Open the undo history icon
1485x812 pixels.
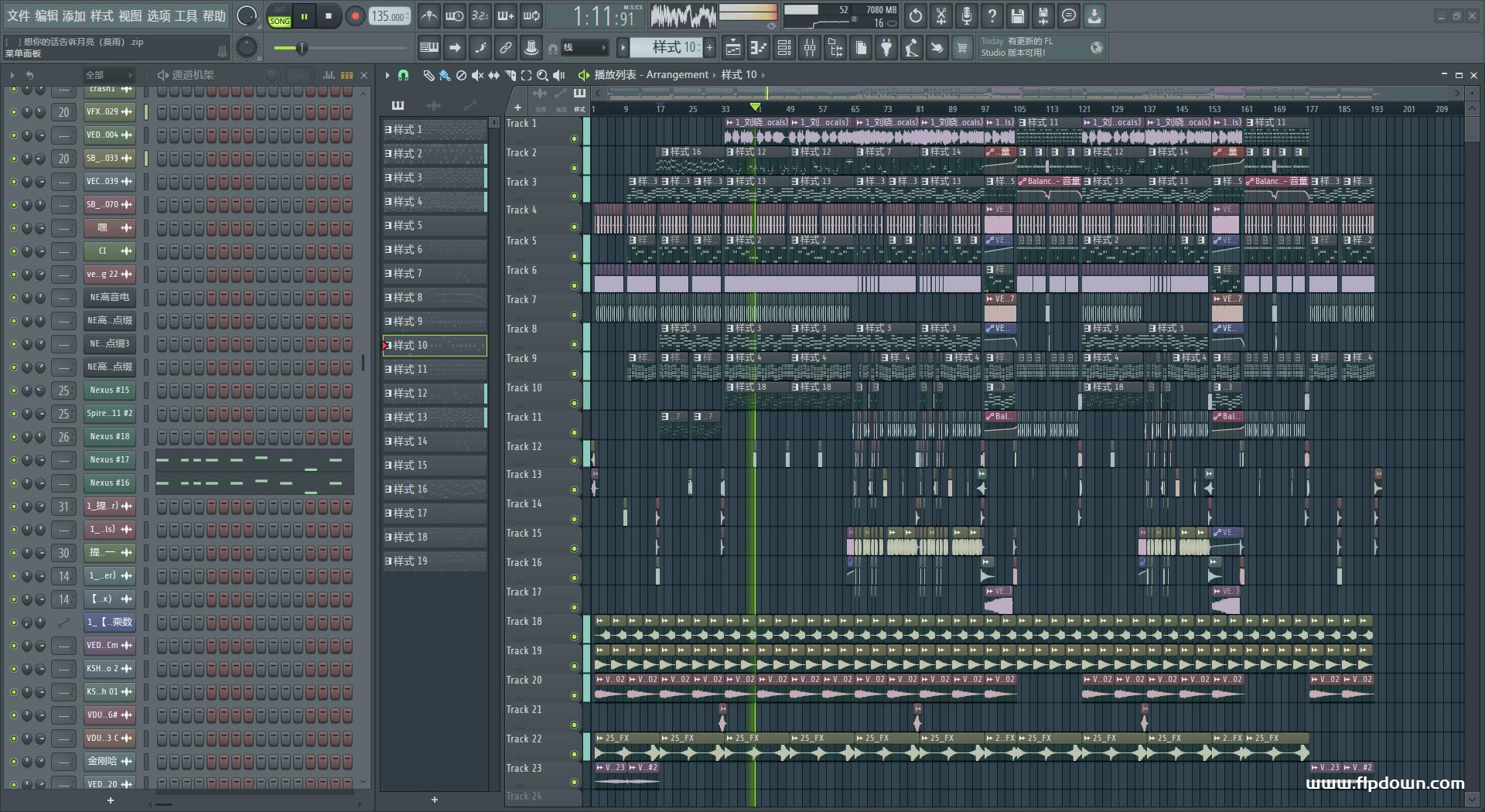click(915, 15)
